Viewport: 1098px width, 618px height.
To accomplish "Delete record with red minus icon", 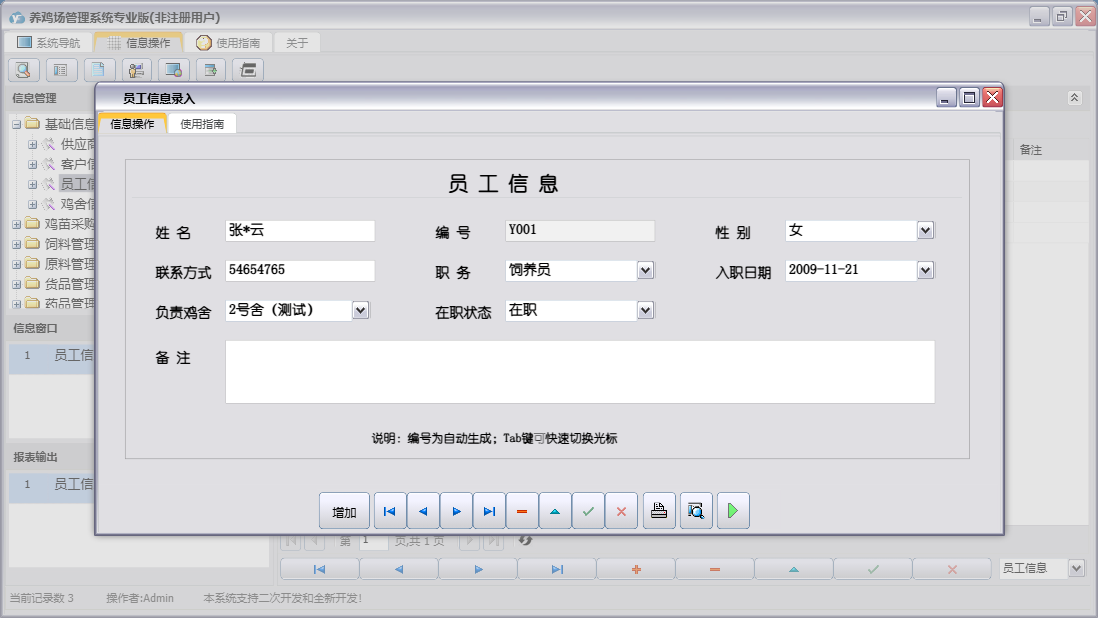I will 521,511.
